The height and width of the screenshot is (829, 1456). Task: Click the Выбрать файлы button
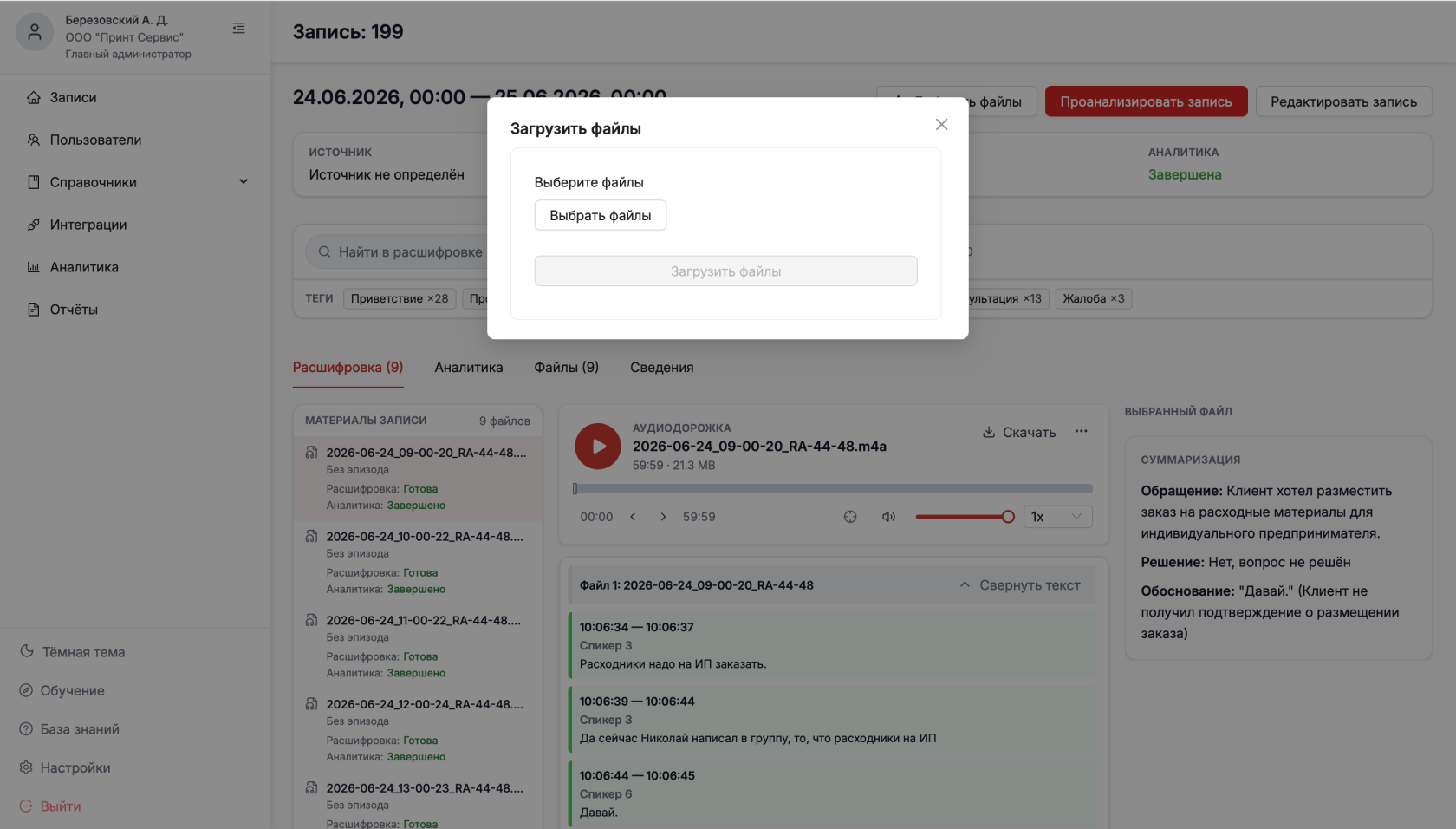[x=601, y=215]
